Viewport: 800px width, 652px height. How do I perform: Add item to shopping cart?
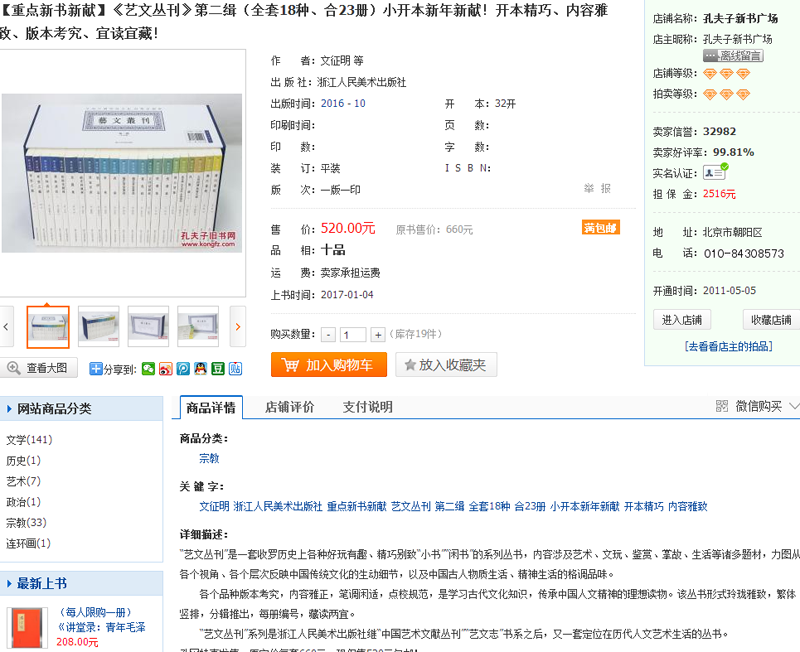point(329,365)
